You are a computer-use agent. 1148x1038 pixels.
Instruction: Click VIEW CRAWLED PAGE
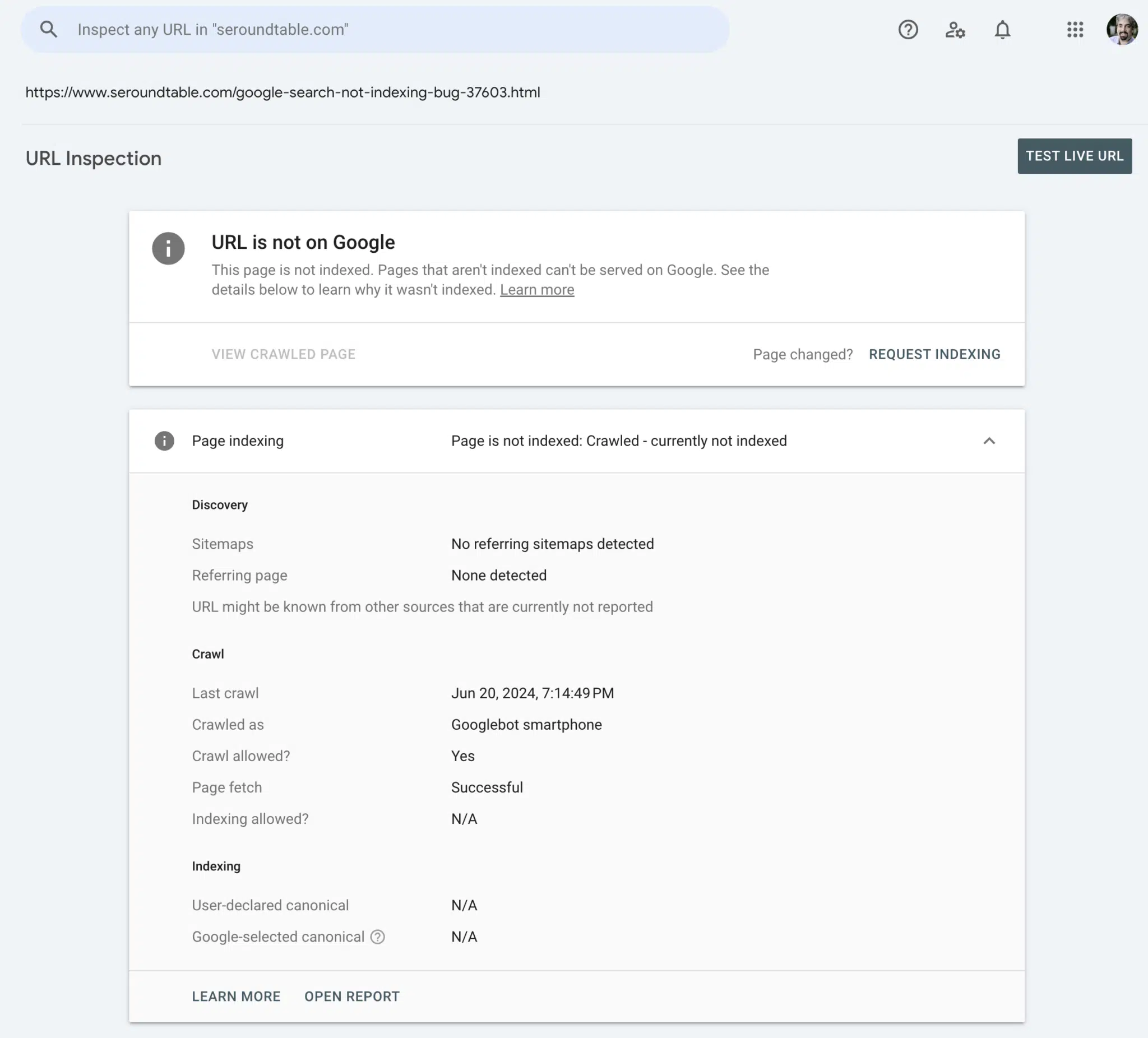click(284, 354)
